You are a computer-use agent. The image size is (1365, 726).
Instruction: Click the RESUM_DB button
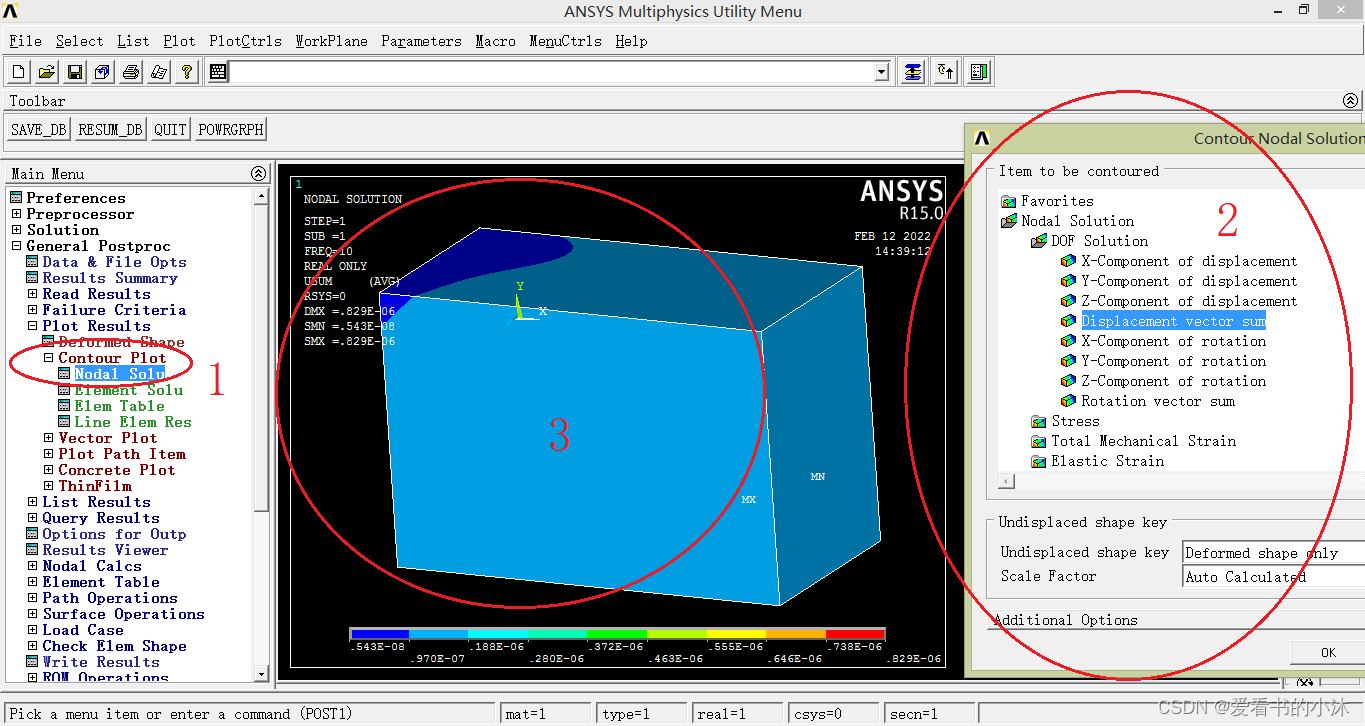click(111, 130)
